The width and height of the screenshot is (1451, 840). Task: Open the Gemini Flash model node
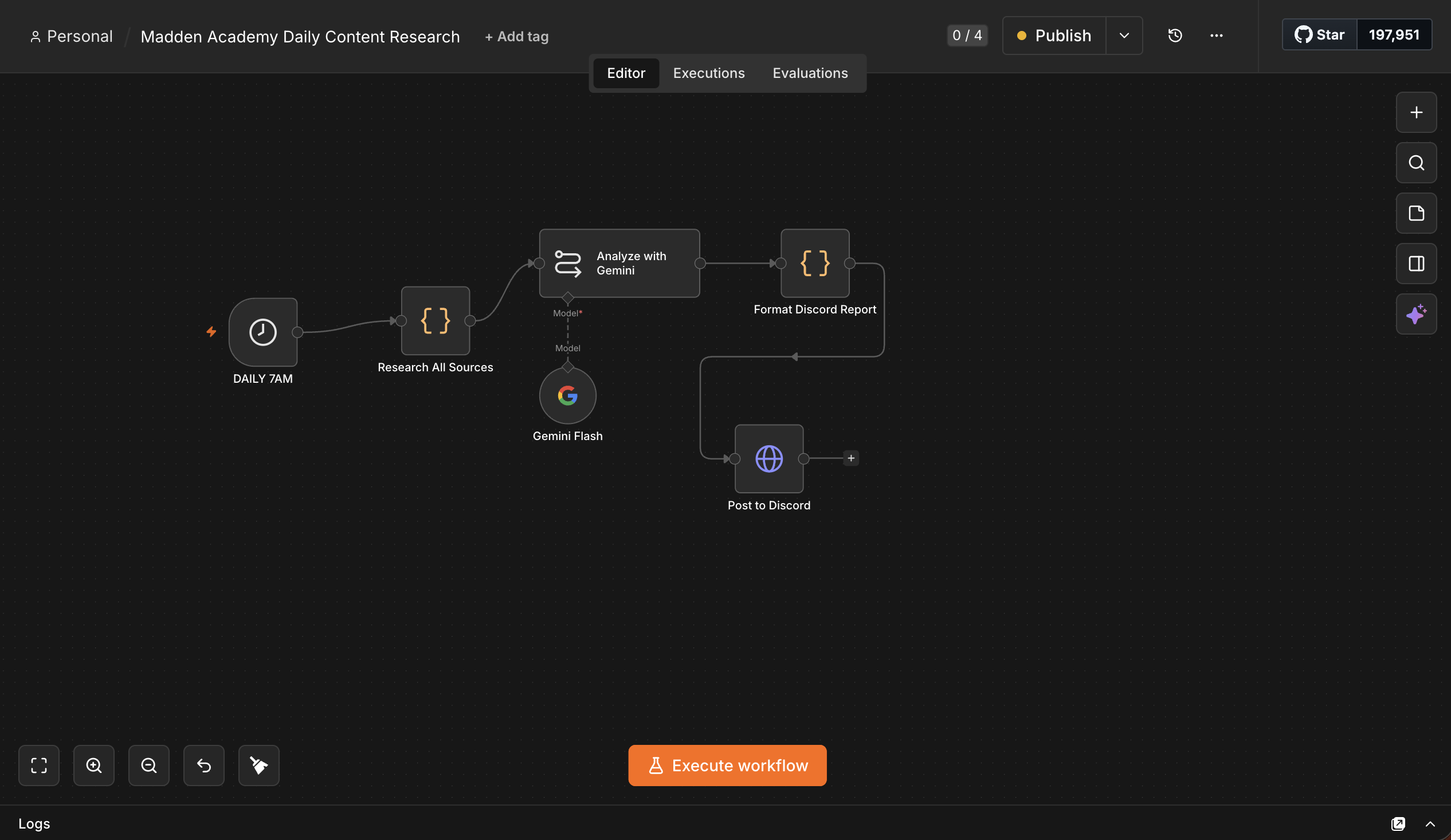click(x=567, y=395)
